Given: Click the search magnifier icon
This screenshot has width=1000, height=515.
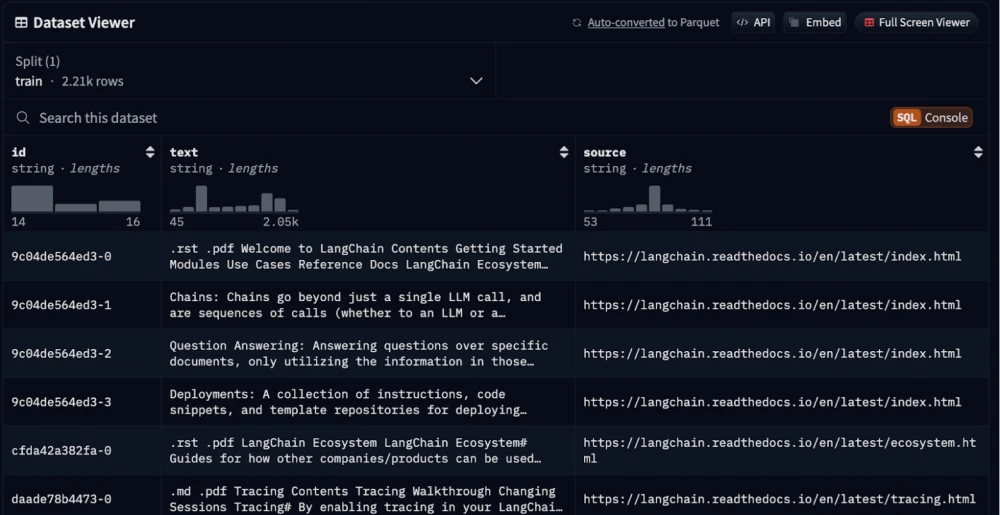Looking at the screenshot, I should coord(22,118).
